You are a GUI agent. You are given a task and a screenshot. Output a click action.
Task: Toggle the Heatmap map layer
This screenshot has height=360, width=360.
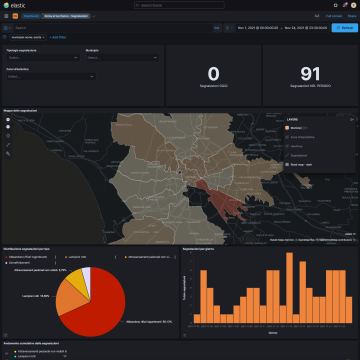[294, 146]
